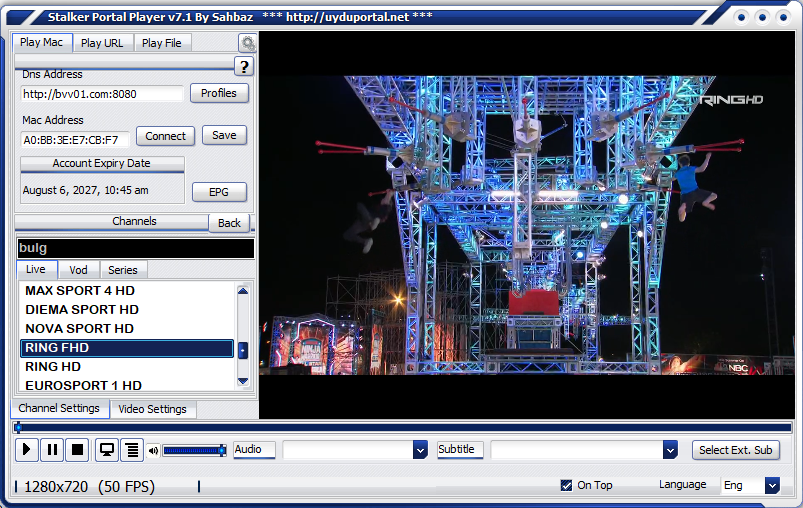
Task: Toggle the On Top checkbox
Action: 566,485
